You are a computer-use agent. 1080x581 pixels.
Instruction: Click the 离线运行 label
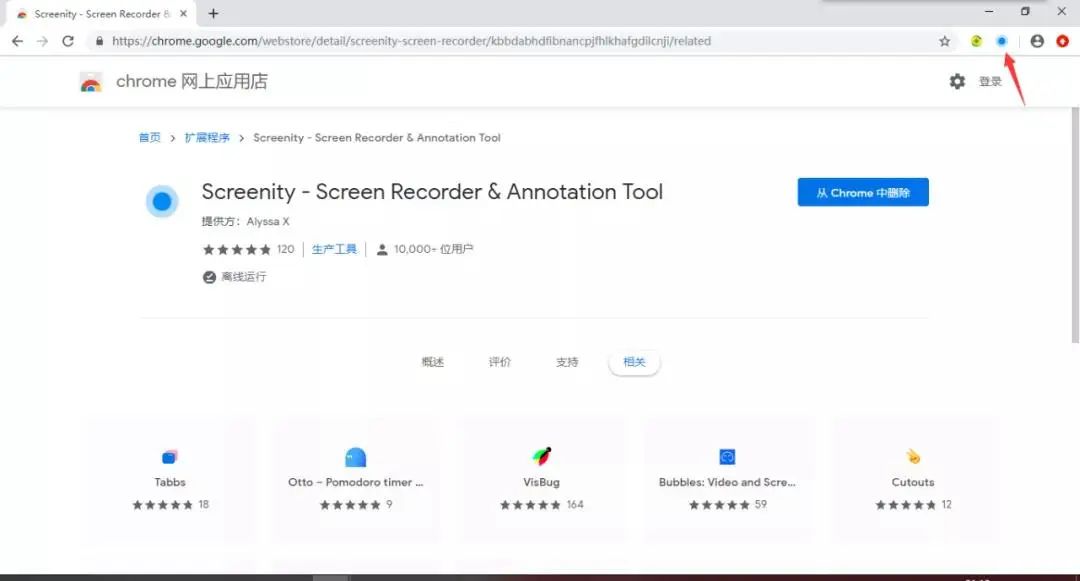244,277
